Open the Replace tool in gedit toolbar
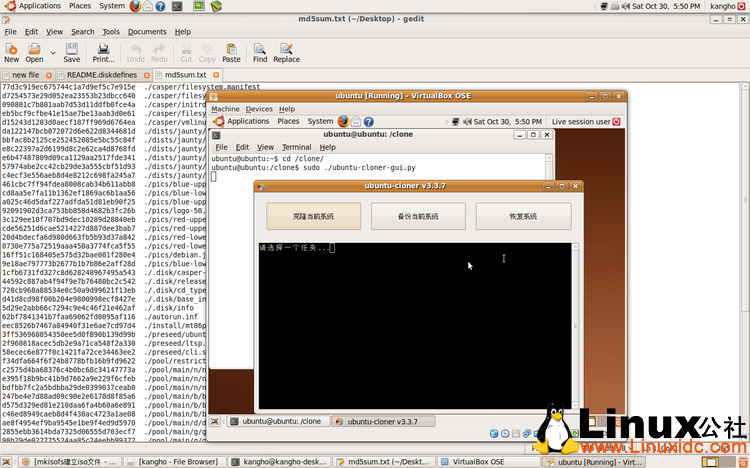This screenshot has height=468, width=750. [287, 53]
